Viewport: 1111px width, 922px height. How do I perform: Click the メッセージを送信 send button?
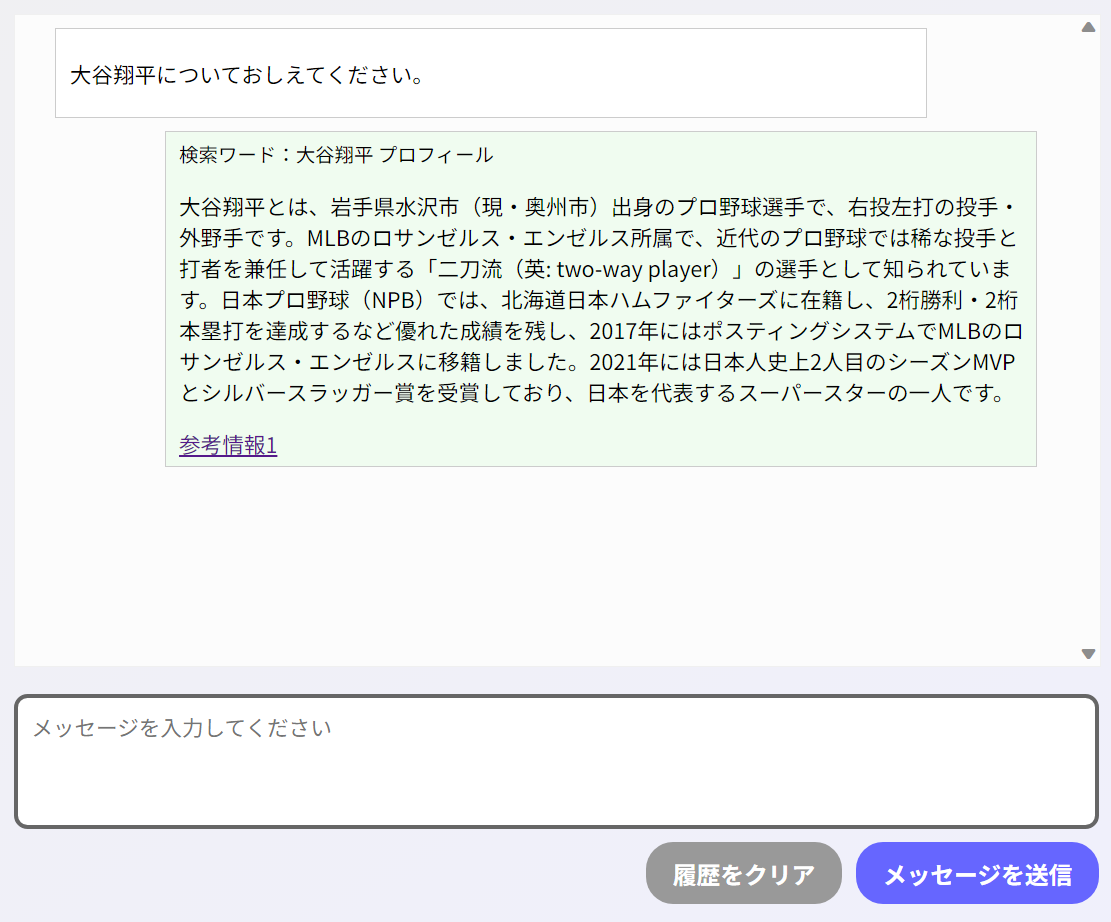[x=977, y=873]
